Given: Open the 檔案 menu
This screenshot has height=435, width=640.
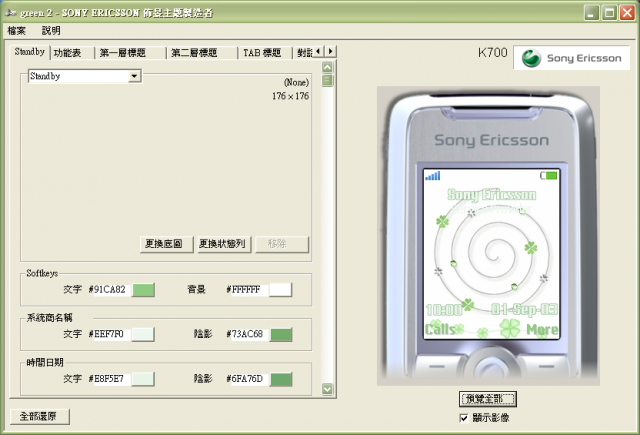Looking at the screenshot, I should pos(16,31).
